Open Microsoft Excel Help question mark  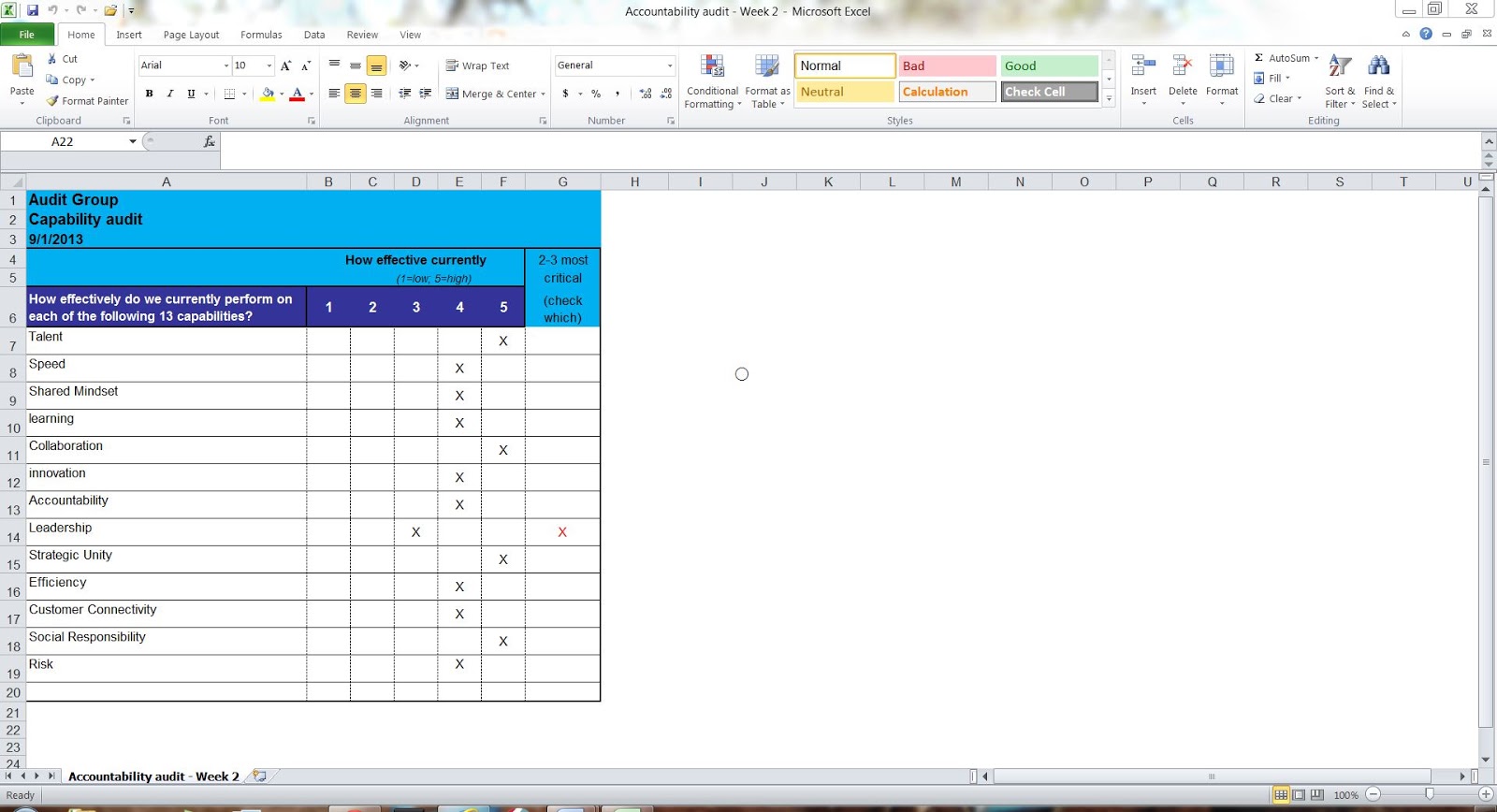point(1426,34)
